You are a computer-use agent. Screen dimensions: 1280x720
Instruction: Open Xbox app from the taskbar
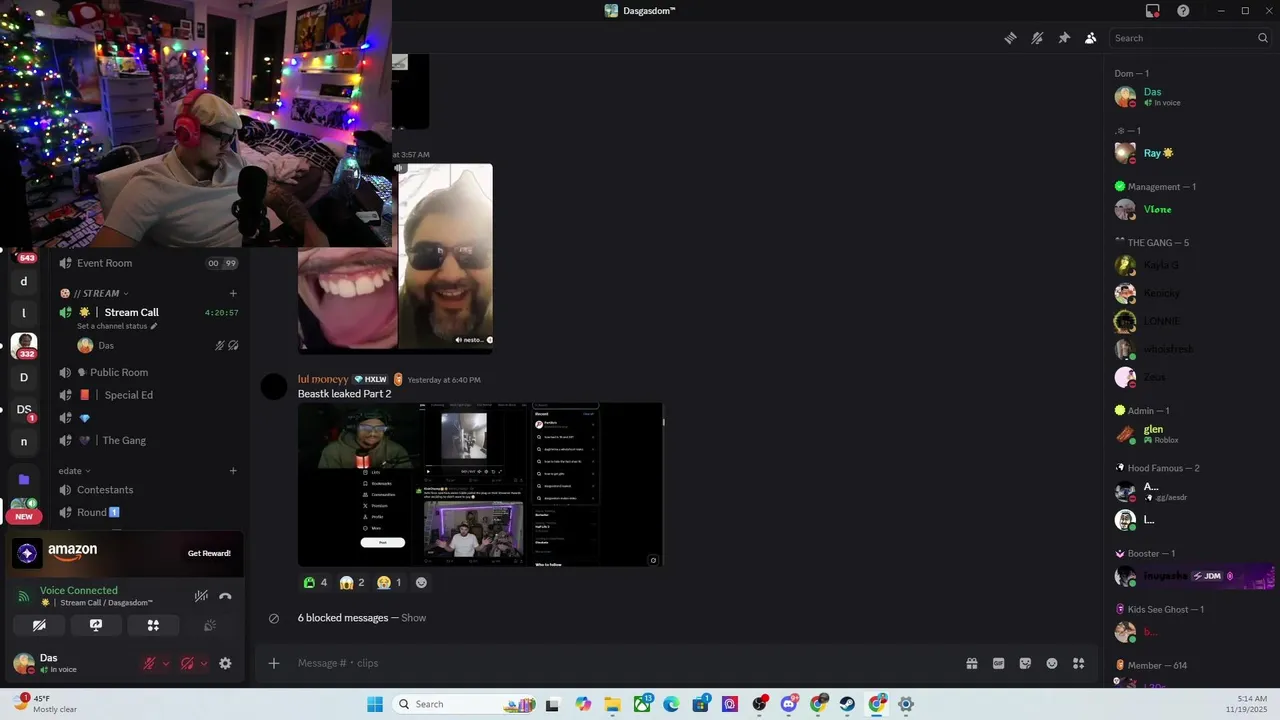(x=642, y=704)
